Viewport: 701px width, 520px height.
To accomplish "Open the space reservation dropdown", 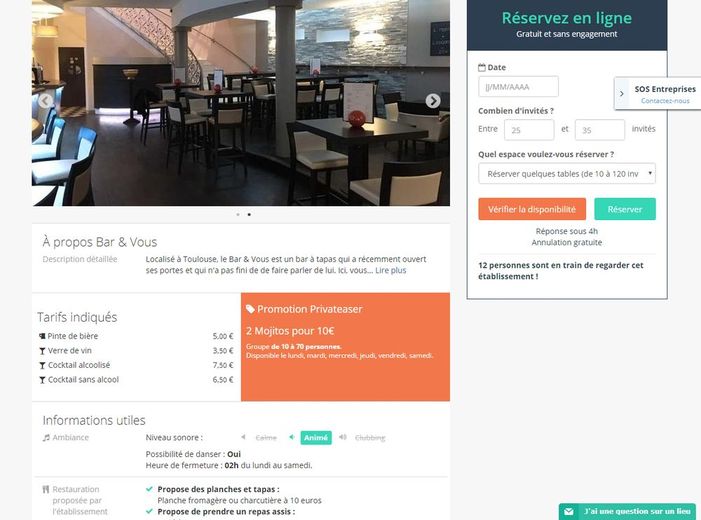I will [x=567, y=173].
